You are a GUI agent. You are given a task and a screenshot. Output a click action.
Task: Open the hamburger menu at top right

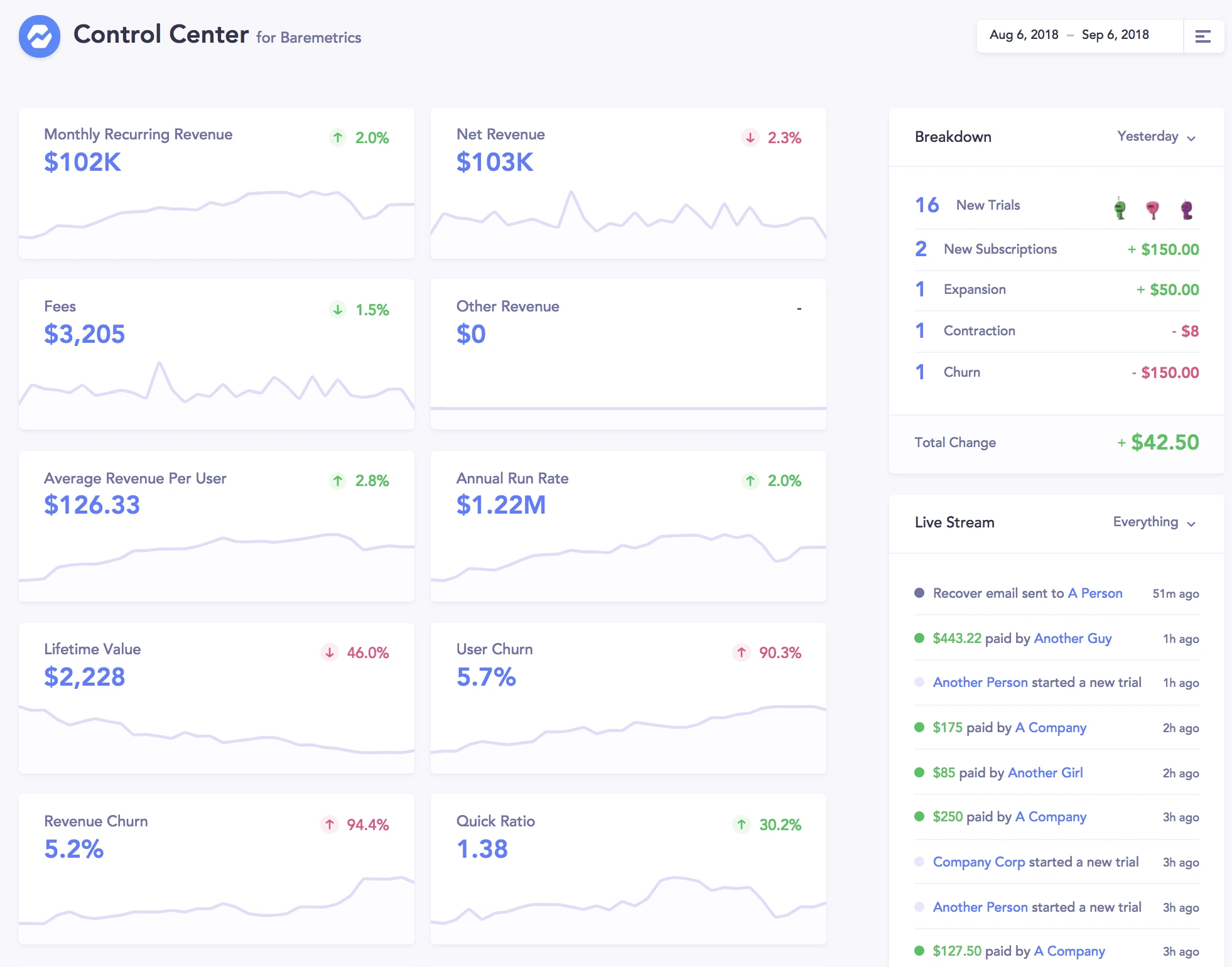click(x=1204, y=36)
